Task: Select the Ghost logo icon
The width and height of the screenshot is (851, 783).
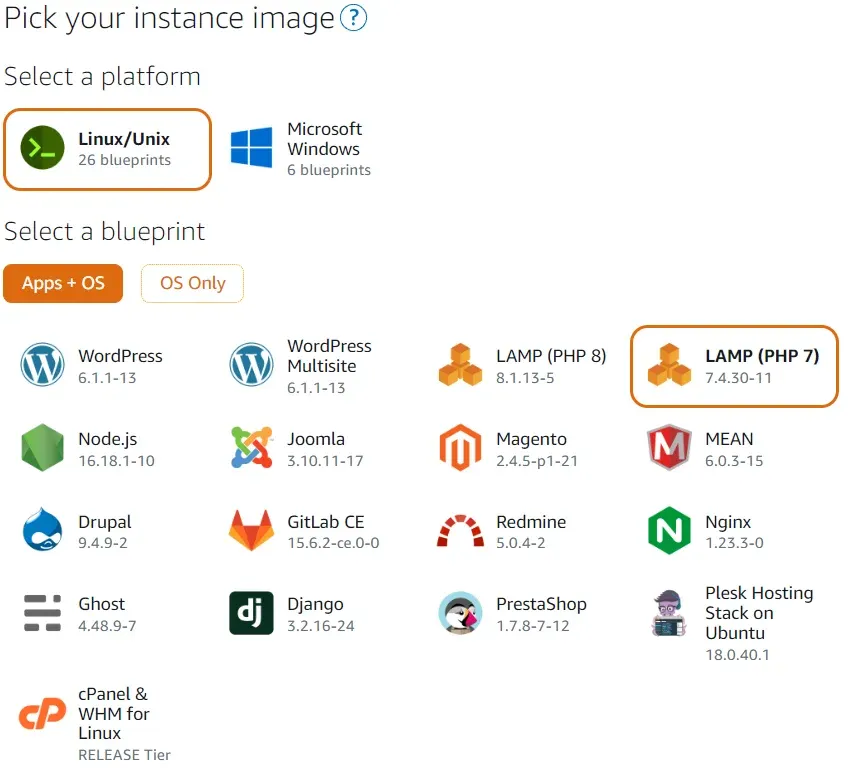Action: (x=42, y=613)
